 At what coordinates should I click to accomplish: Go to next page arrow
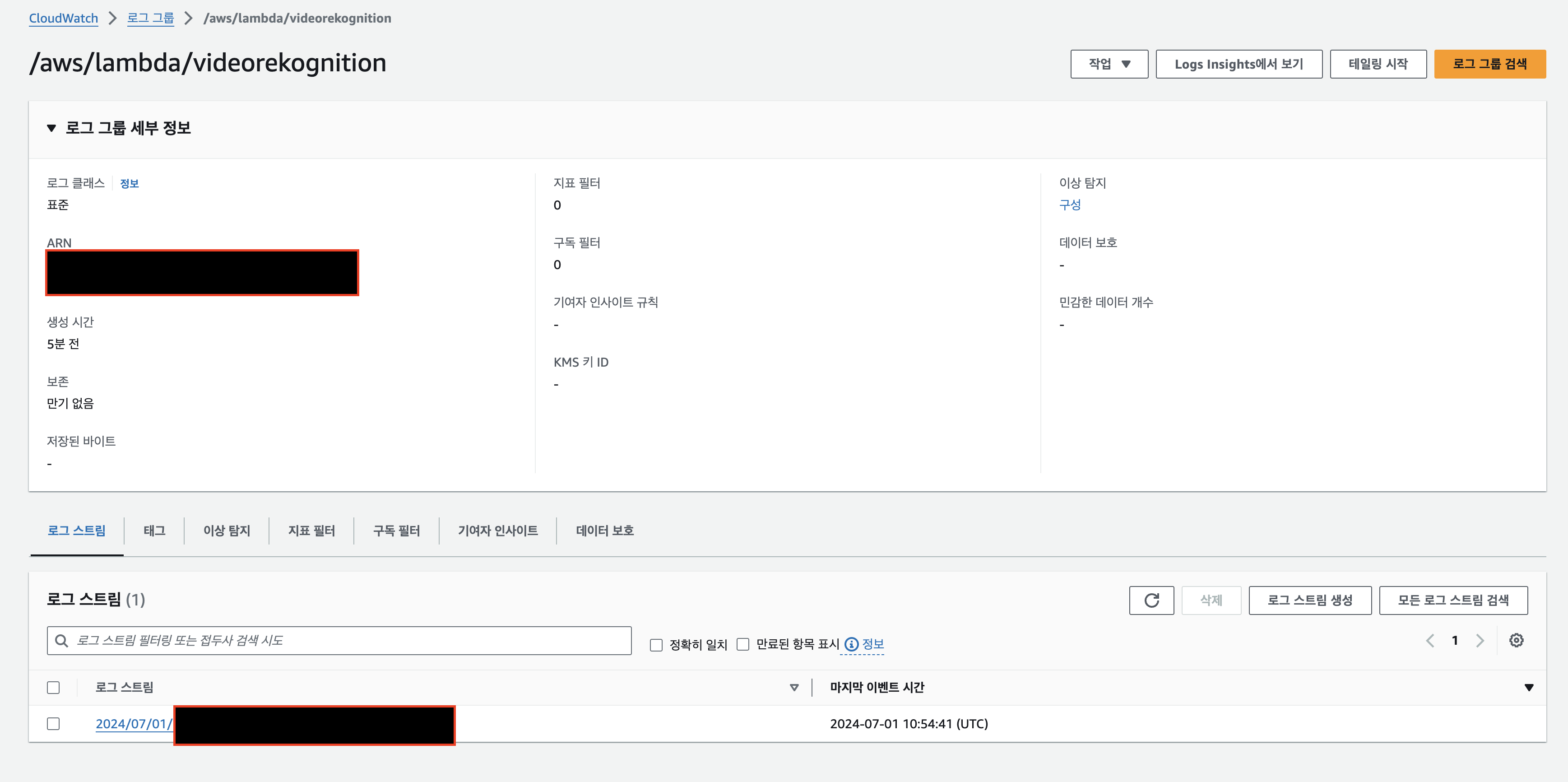coord(1480,640)
